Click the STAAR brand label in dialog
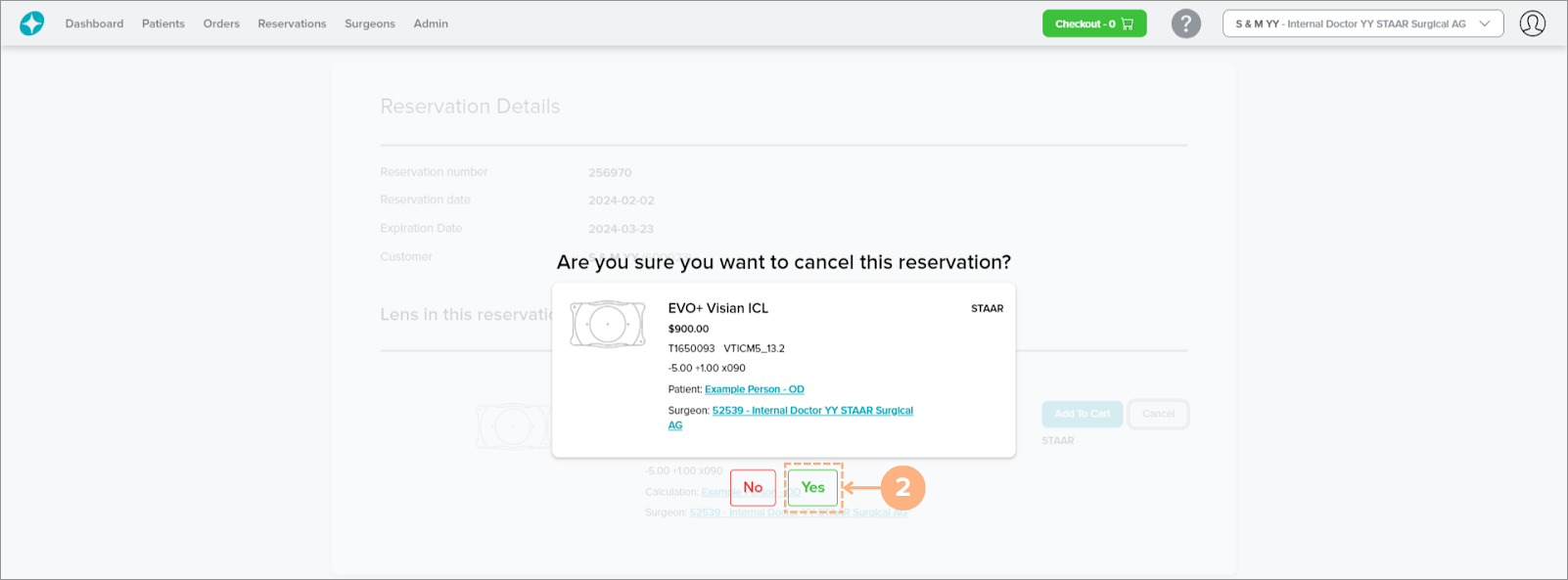Screen dimensions: 1568x580 pyautogui.click(x=987, y=308)
